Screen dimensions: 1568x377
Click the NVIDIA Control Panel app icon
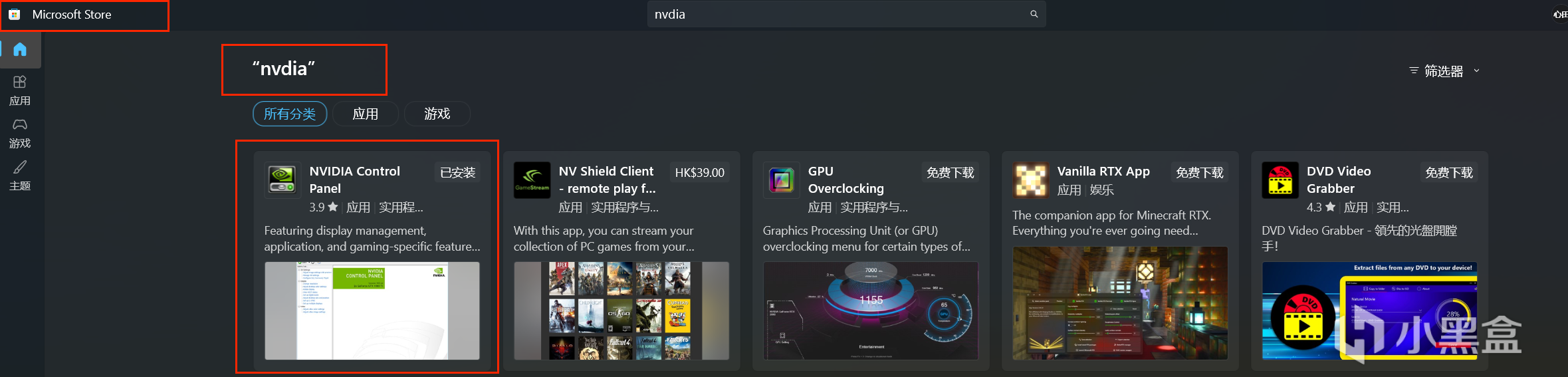click(282, 180)
